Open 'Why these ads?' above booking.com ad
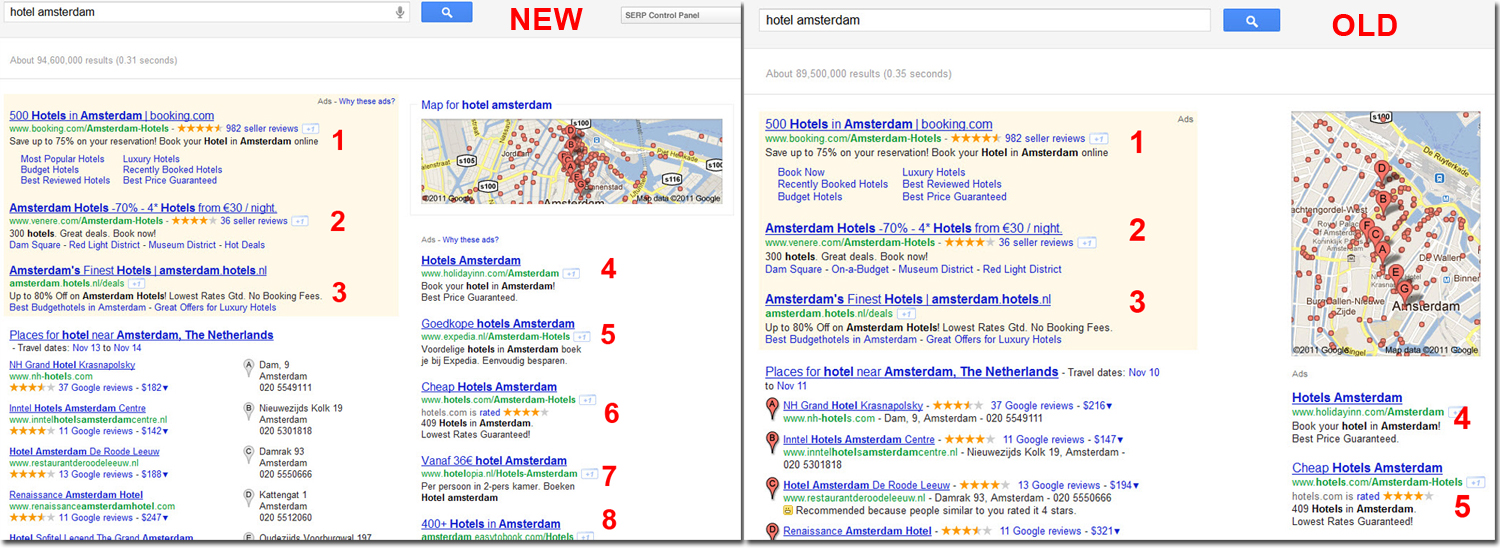This screenshot has height=549, width=1500. pyautogui.click(x=368, y=102)
